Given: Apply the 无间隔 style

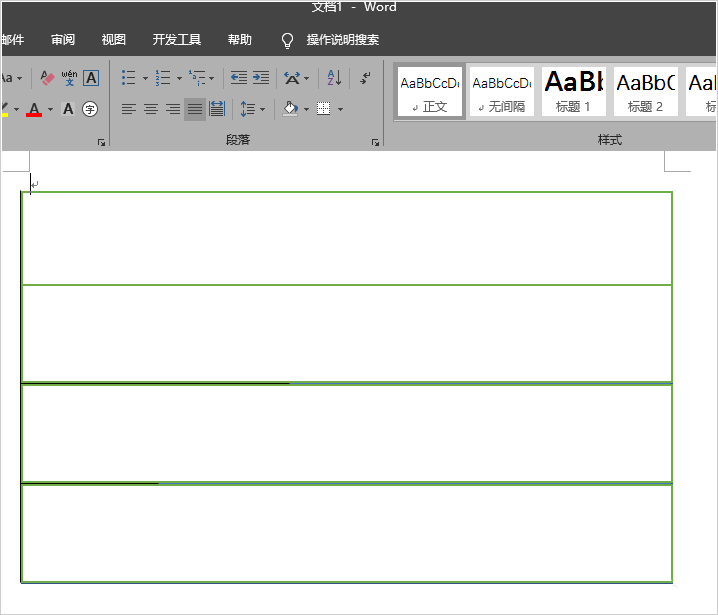Looking at the screenshot, I should [502, 92].
